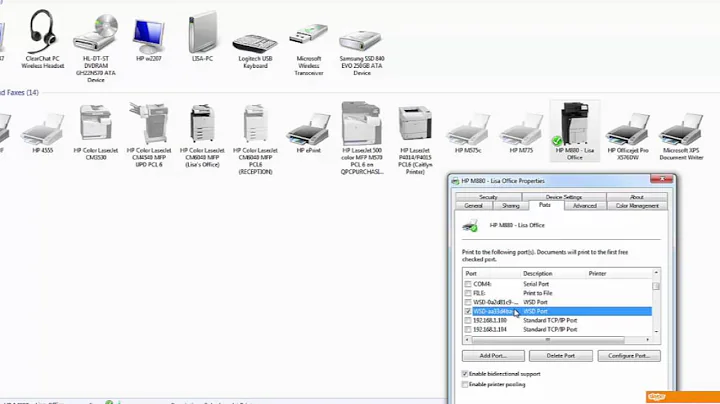Select the Microsoft Wireless Transceiver icon
The height and width of the screenshot is (404, 720).
point(309,49)
